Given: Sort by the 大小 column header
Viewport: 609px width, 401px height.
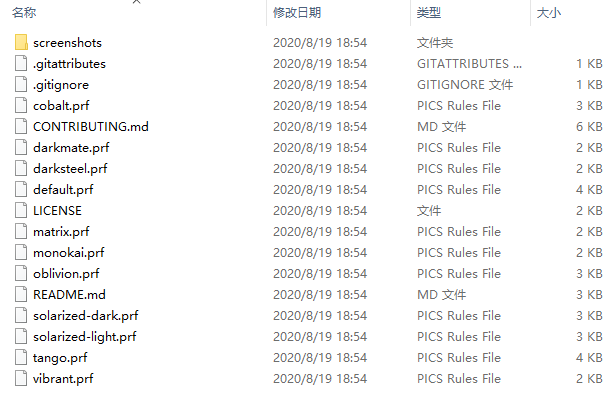Looking at the screenshot, I should 549,13.
